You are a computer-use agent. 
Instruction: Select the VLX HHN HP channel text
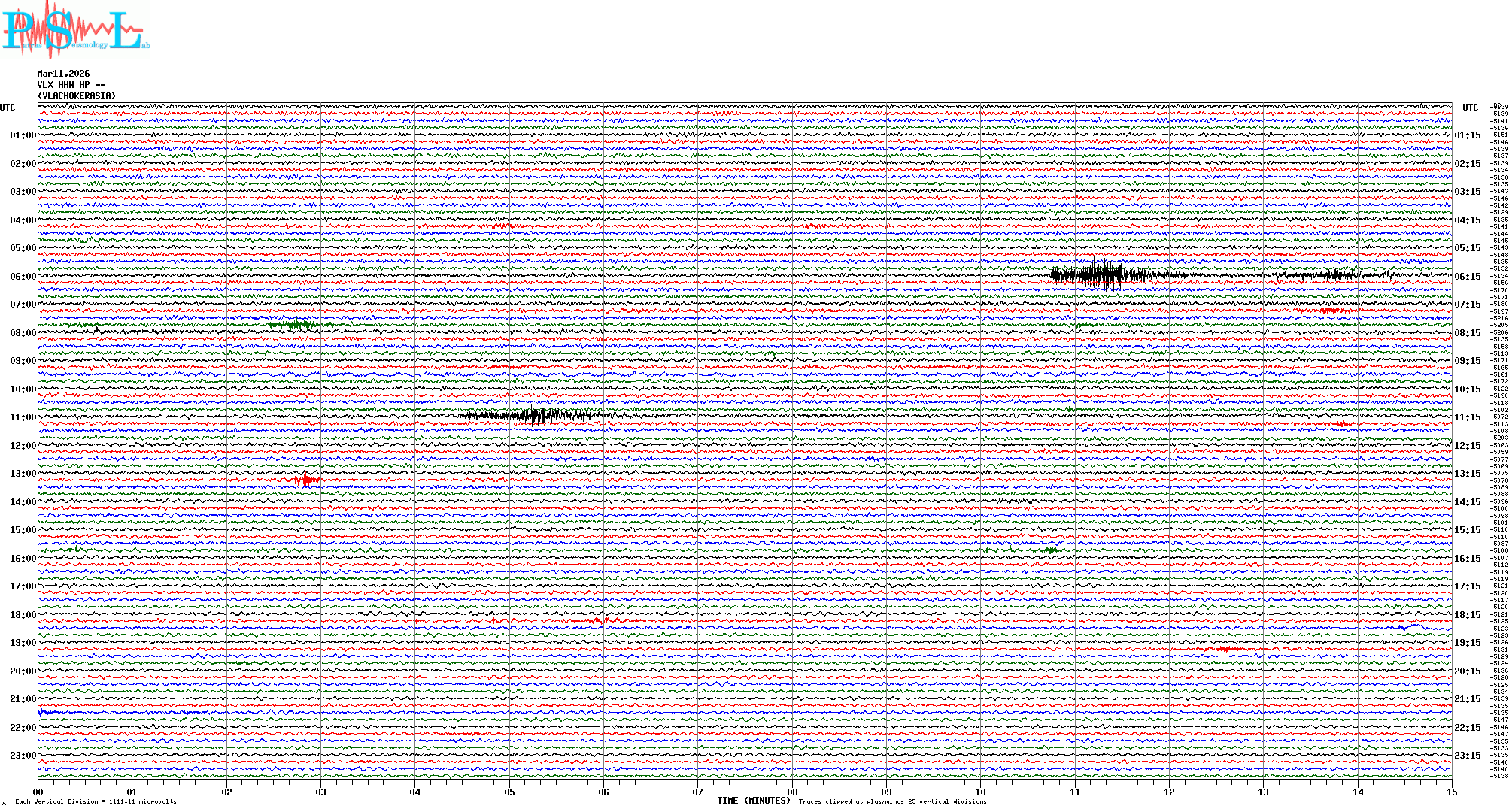point(71,85)
